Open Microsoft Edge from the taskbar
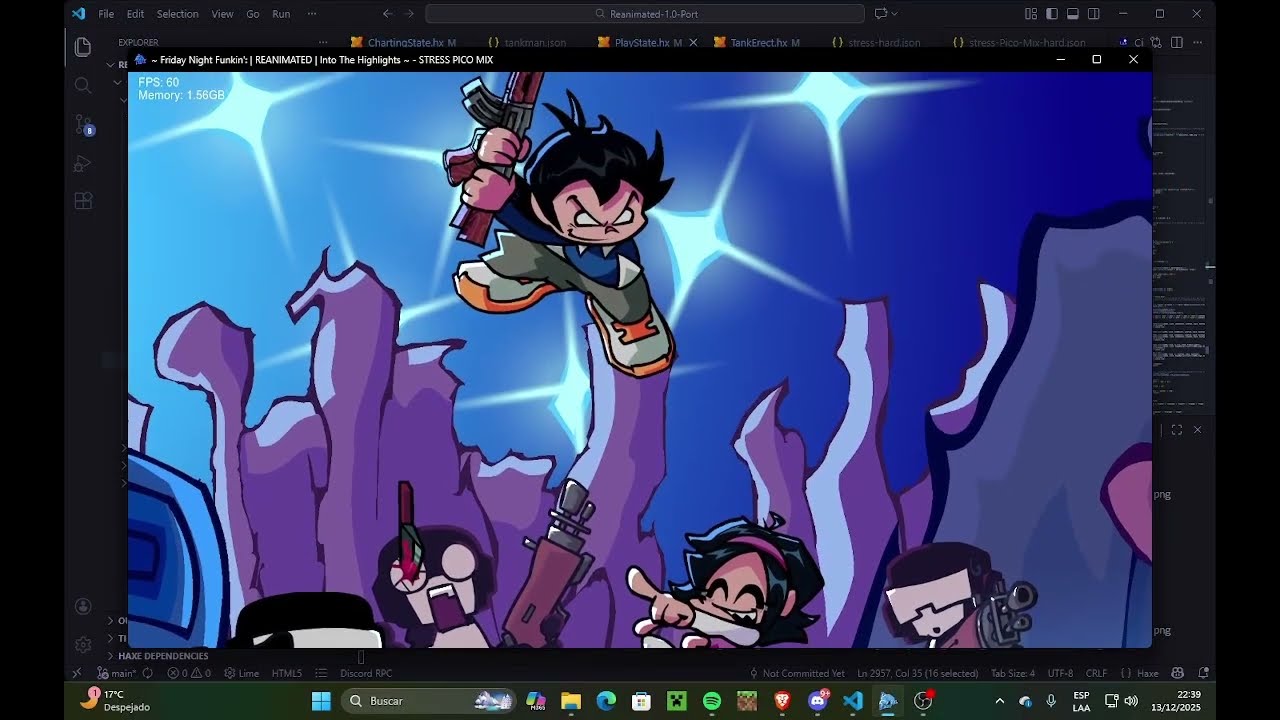 click(x=606, y=701)
